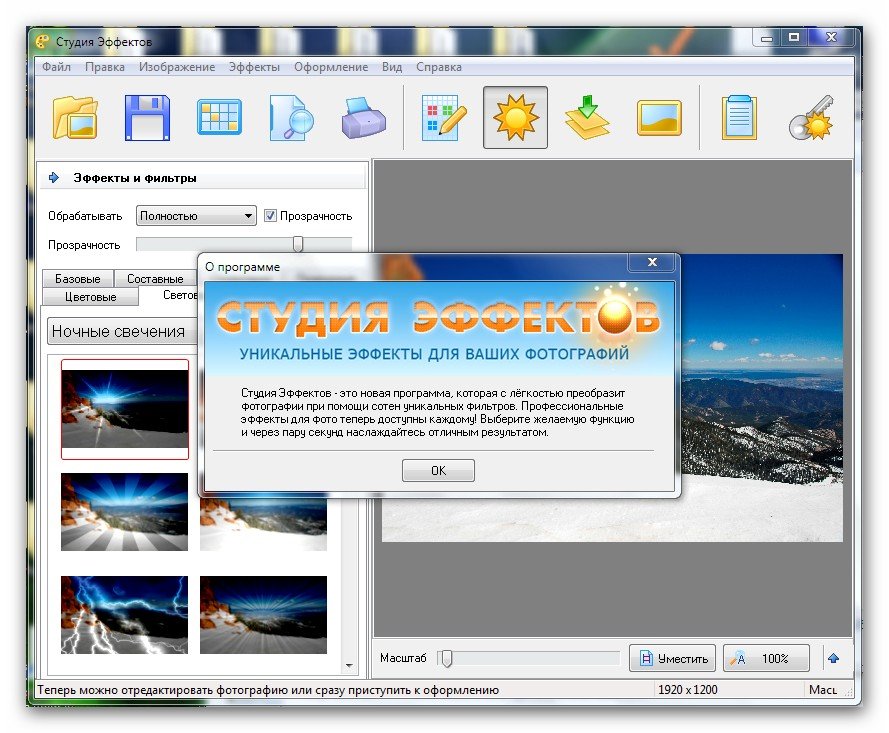Click the clipboard notes toolbar icon
The image size is (889, 733).
point(739,118)
